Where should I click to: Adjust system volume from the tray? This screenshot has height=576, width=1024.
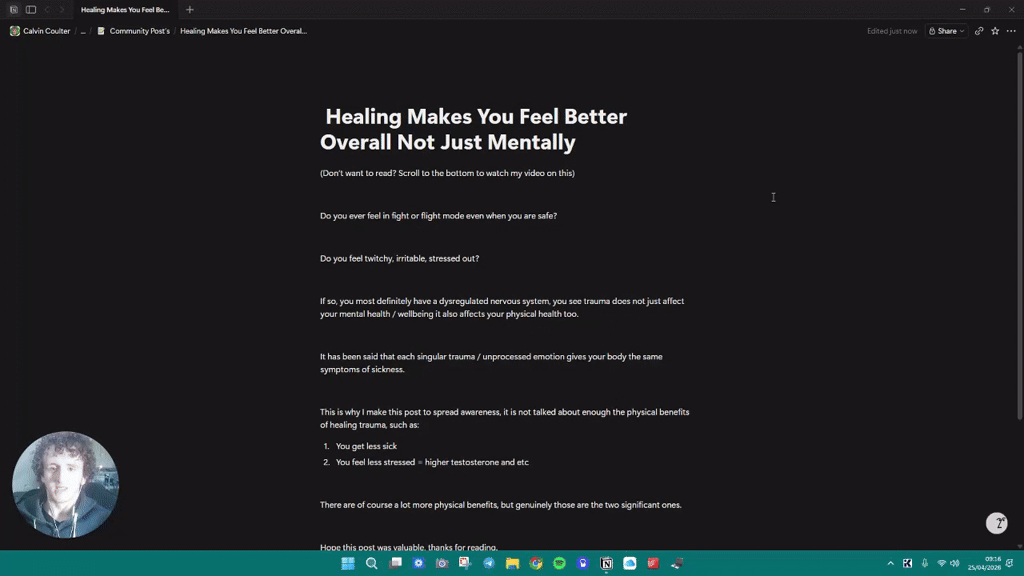pos(955,564)
